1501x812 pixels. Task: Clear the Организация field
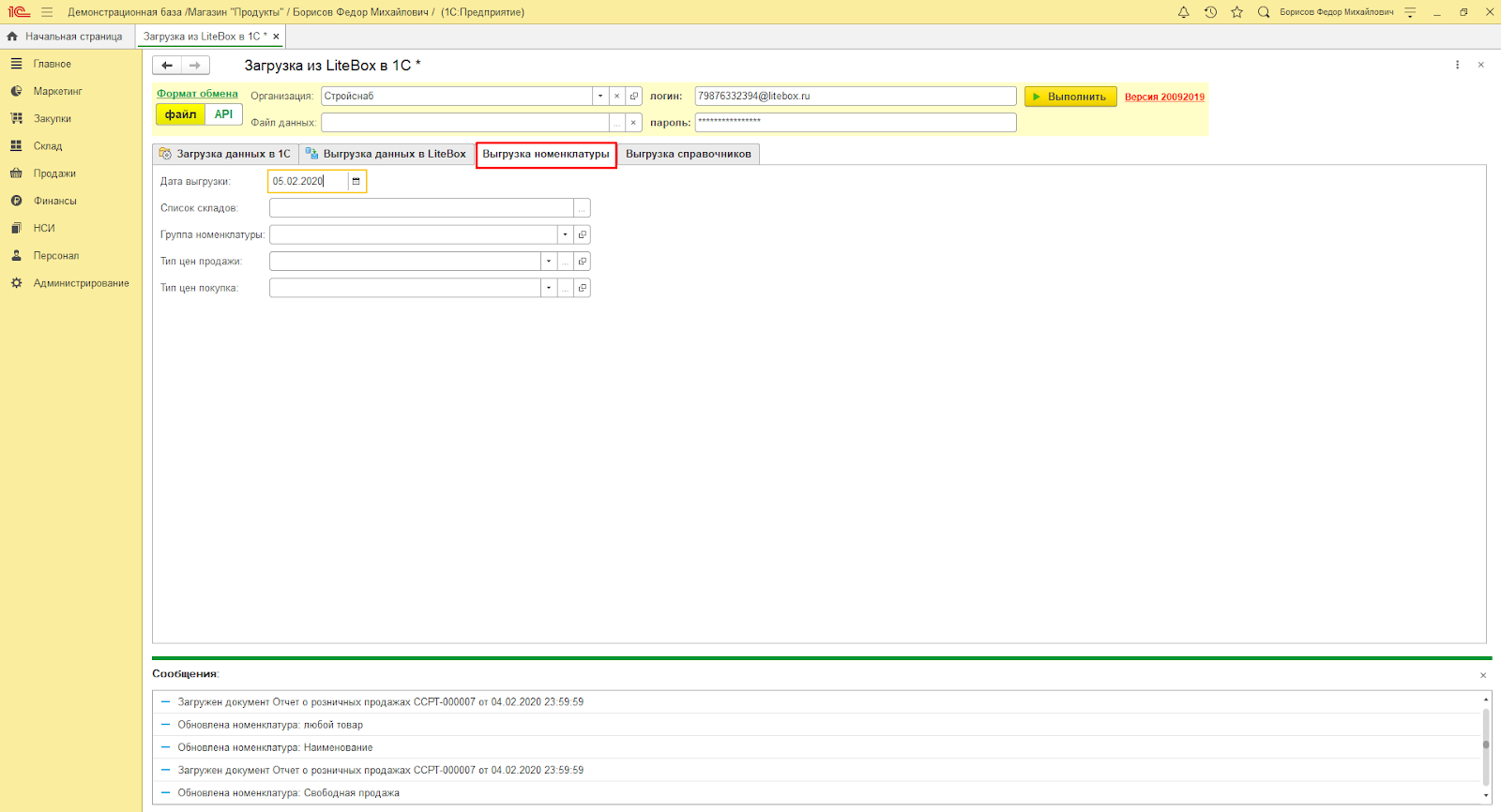(x=617, y=96)
